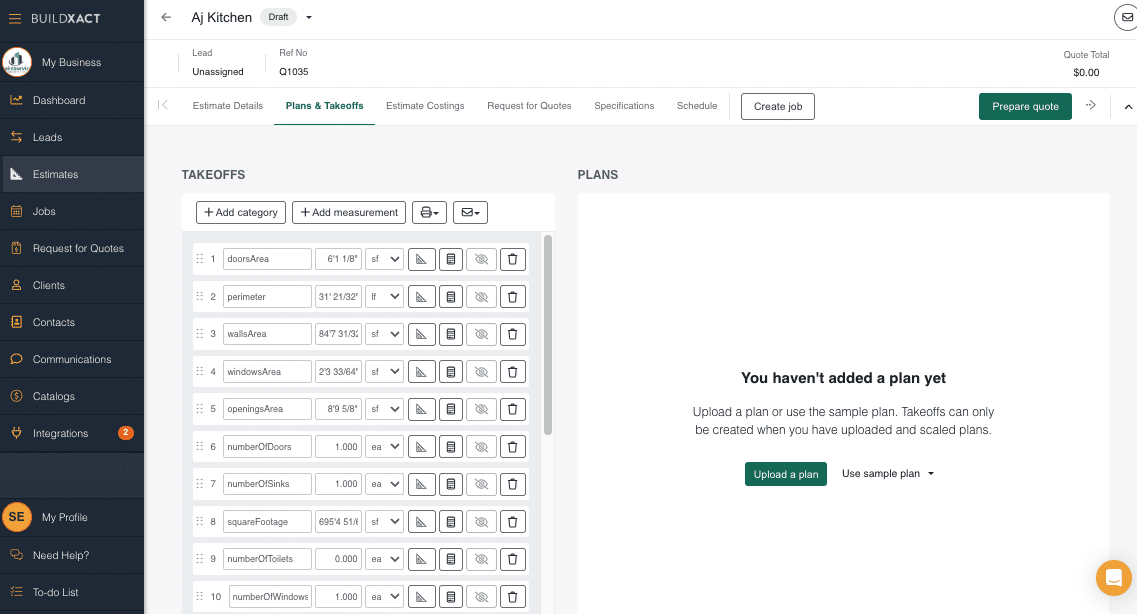Click the squareFootage name input field
1137x614 pixels.
click(267, 522)
